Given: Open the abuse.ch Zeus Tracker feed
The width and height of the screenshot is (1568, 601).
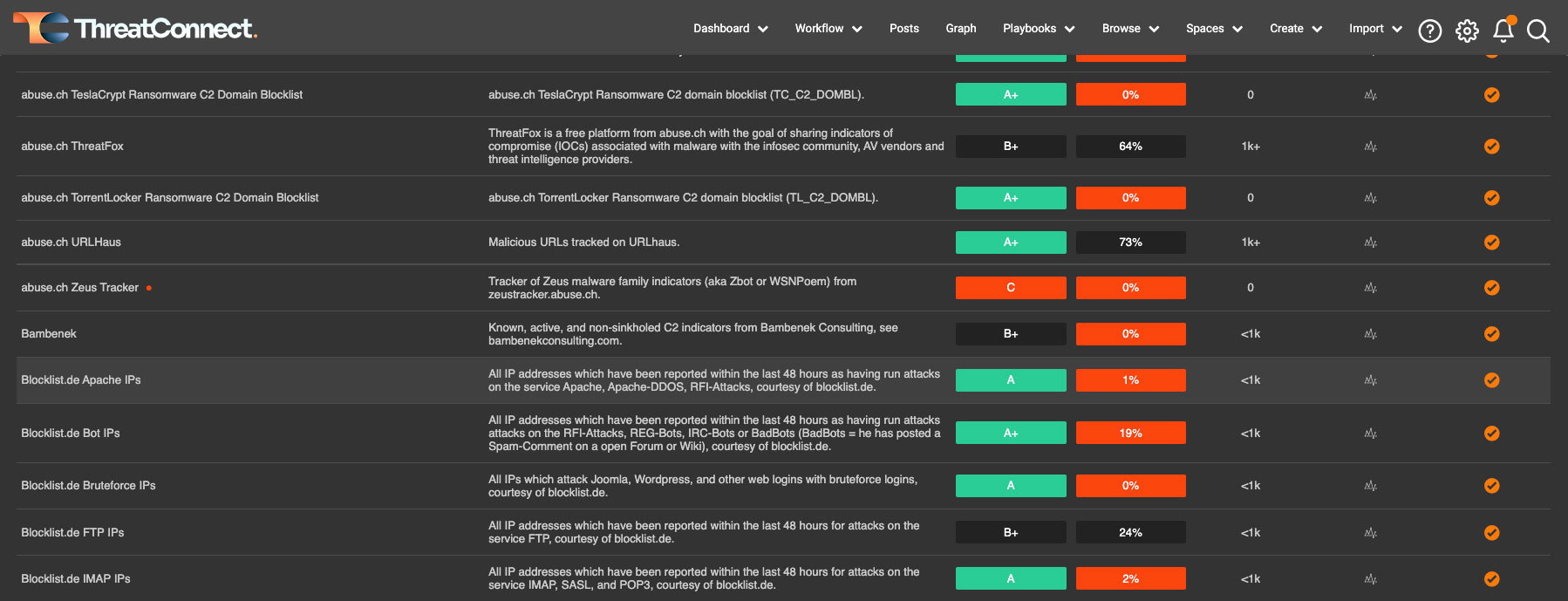Looking at the screenshot, I should point(79,288).
